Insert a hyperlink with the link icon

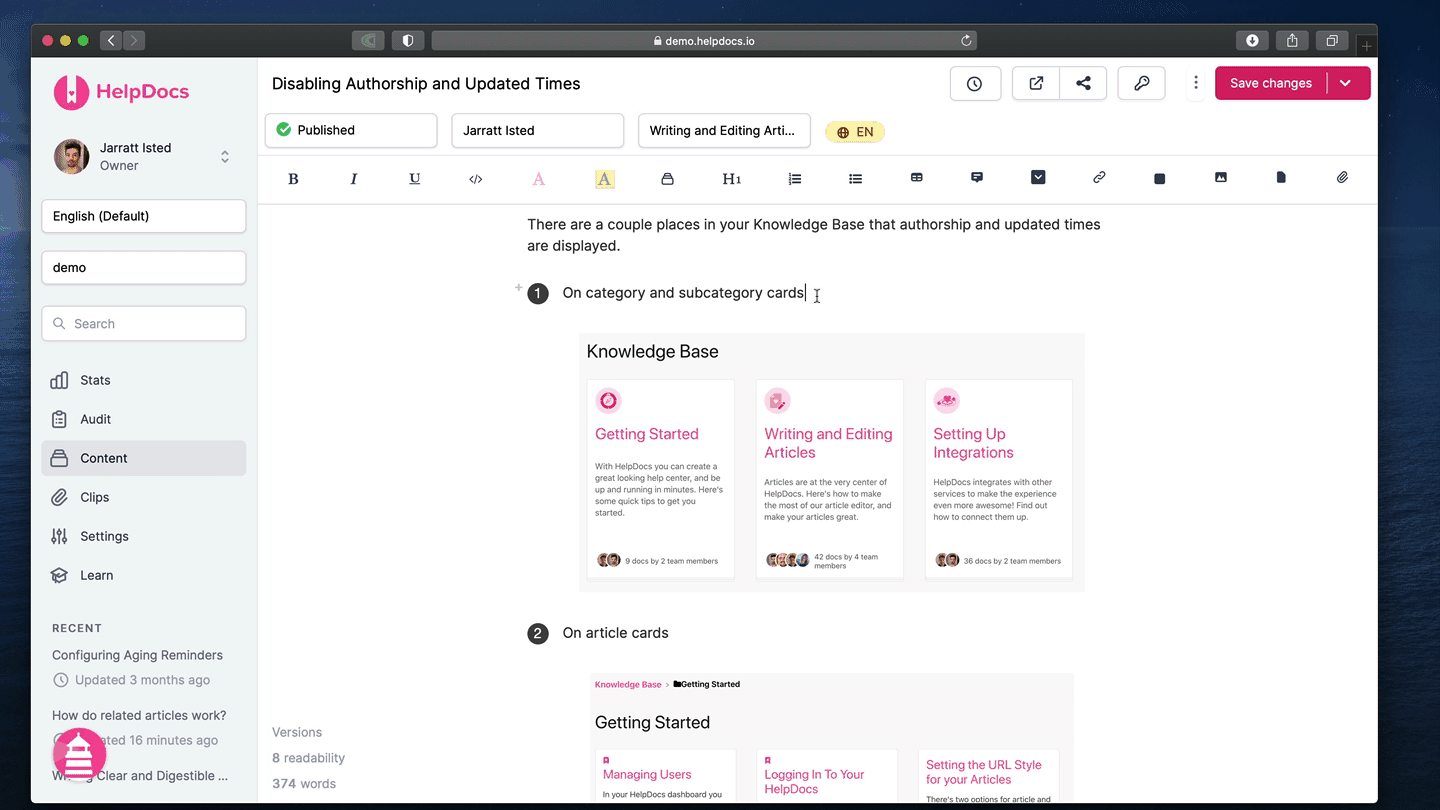[x=1099, y=177]
